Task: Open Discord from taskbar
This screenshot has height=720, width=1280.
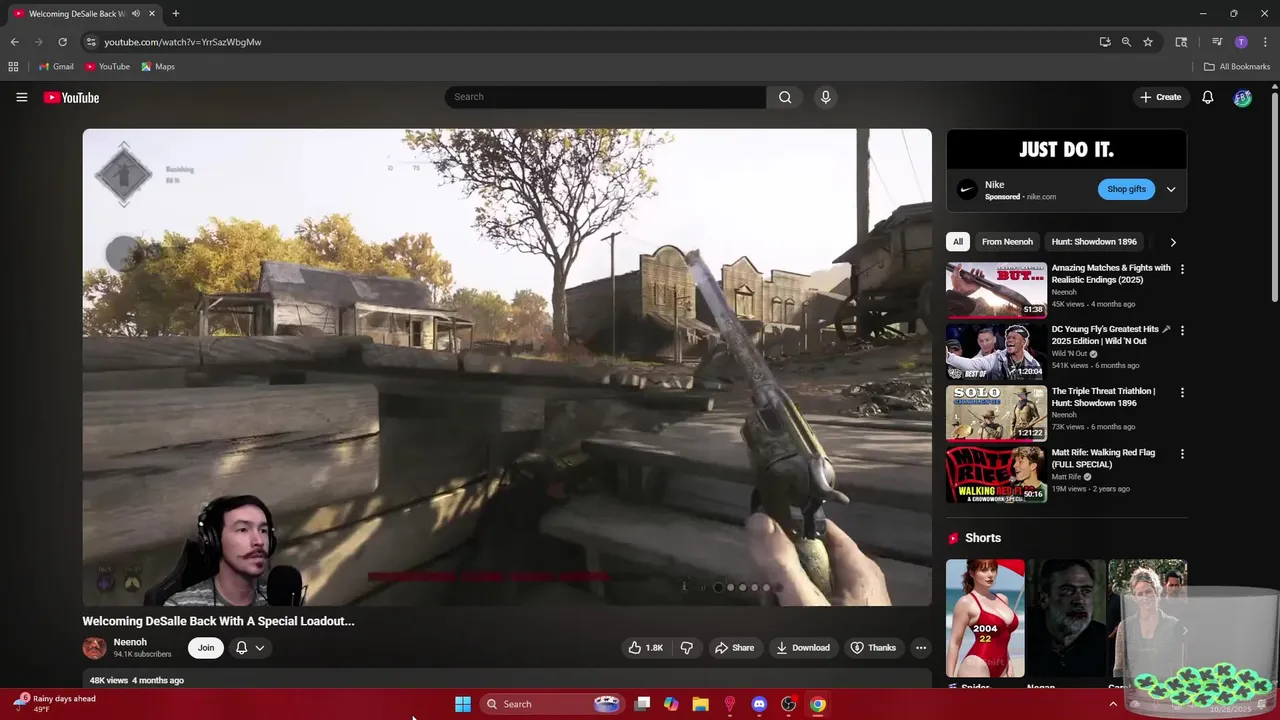Action: click(759, 704)
